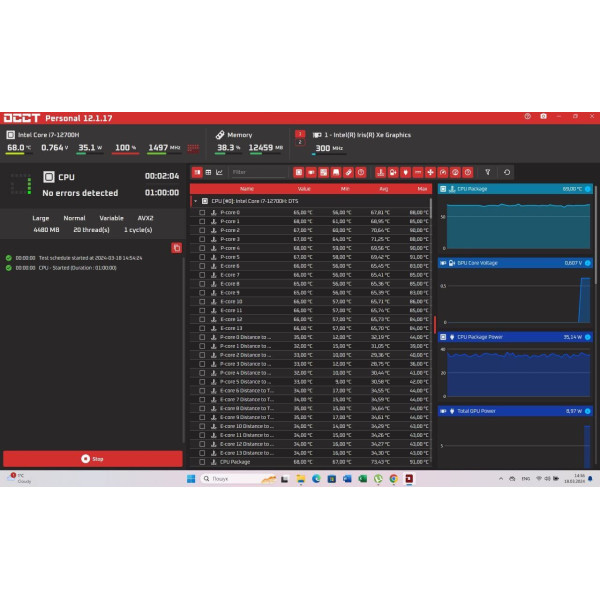Toggle memory stick sensor filter
Image resolution: width=600 pixels, height=600 pixels.
(x=348, y=173)
